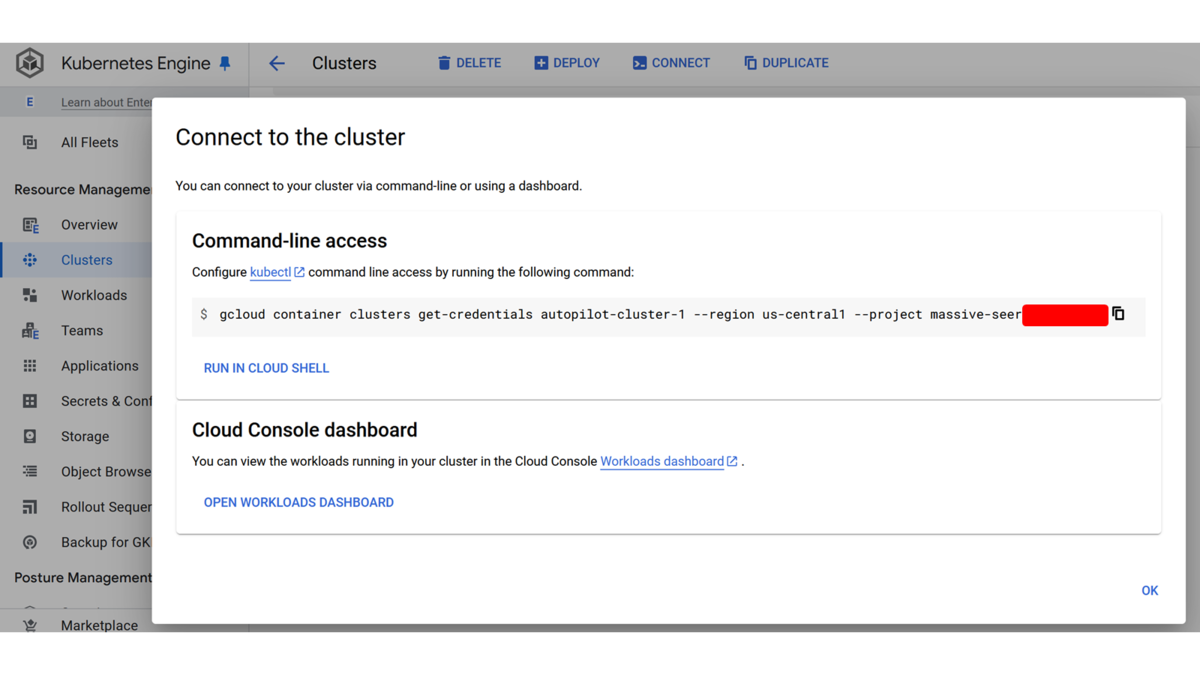
Task: Click the Overview sidebar icon
Action: pos(30,225)
